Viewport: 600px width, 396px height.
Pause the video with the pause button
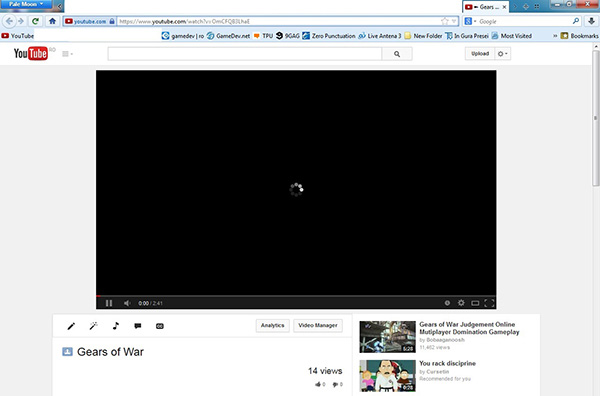click(109, 303)
